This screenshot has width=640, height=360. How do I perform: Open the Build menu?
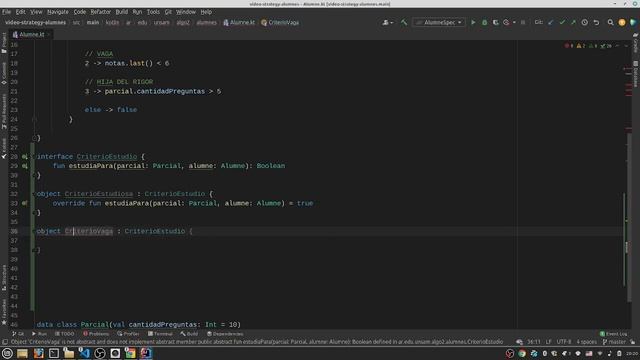(x=122, y=12)
